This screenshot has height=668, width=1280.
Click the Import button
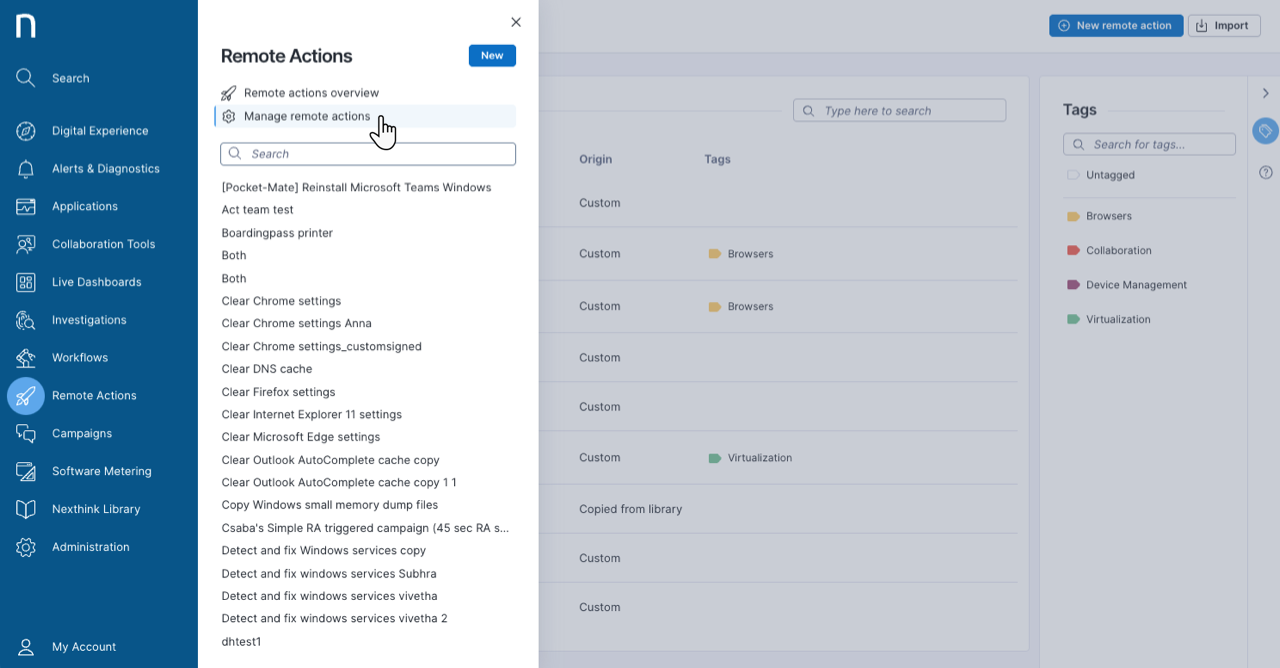pos(1223,26)
